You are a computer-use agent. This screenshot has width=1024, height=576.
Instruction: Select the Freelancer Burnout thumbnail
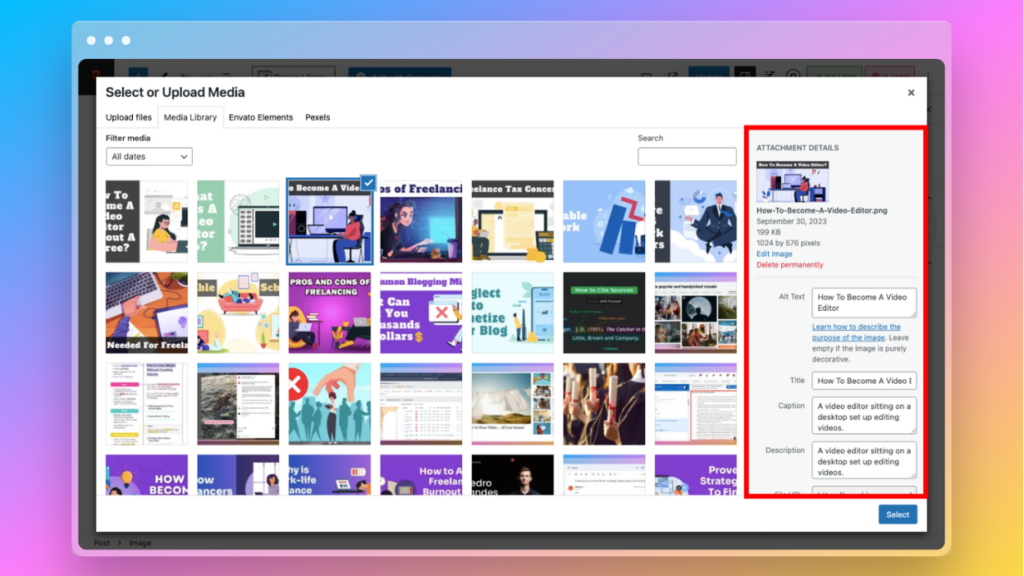[x=421, y=475]
